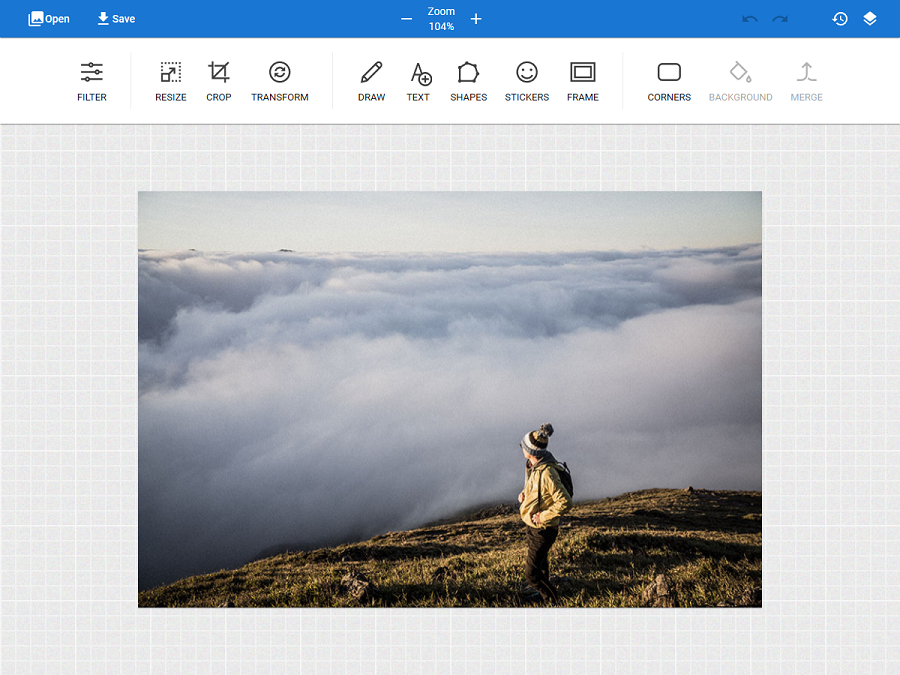Activate the Text tool

coord(418,80)
